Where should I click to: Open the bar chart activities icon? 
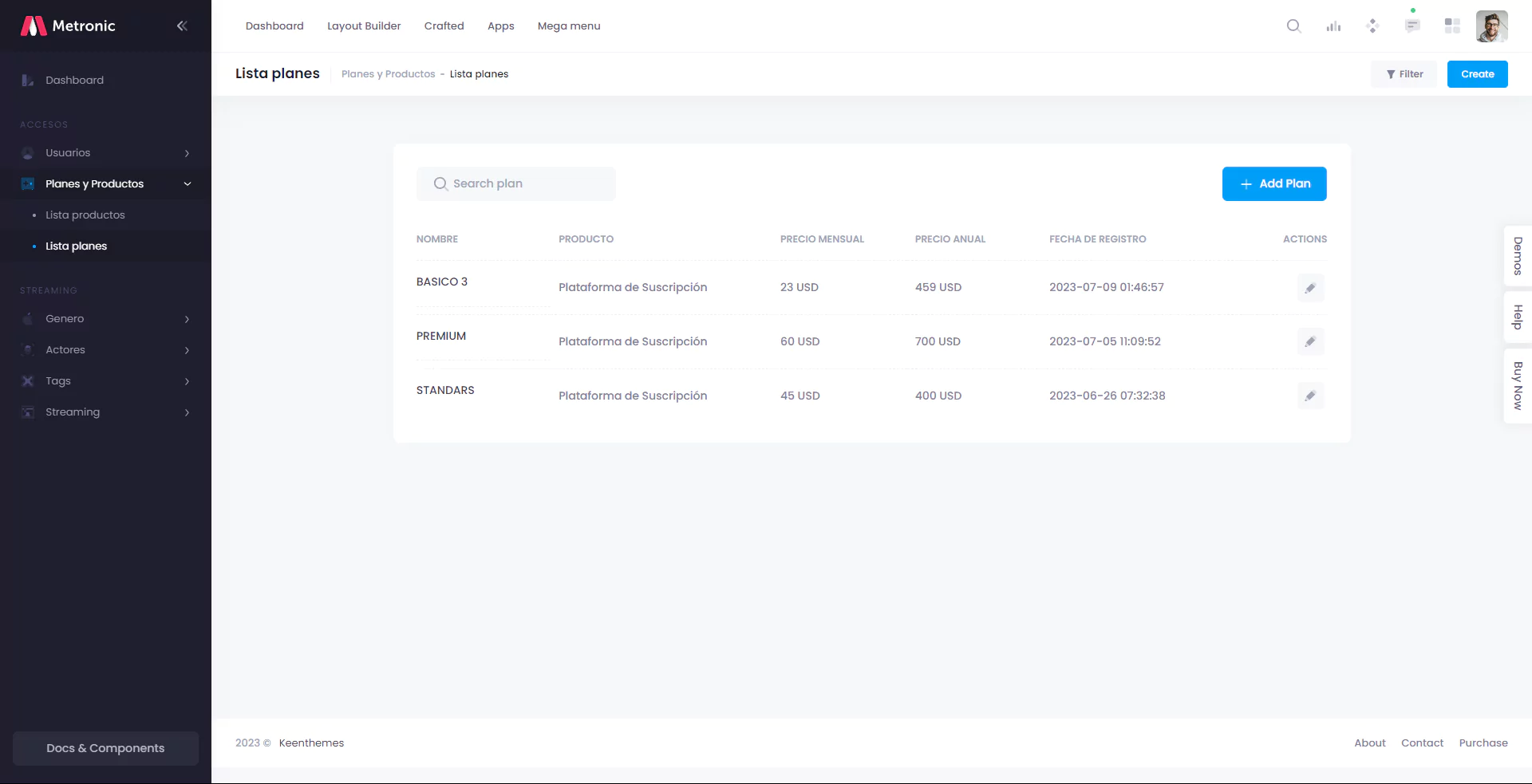1333,26
